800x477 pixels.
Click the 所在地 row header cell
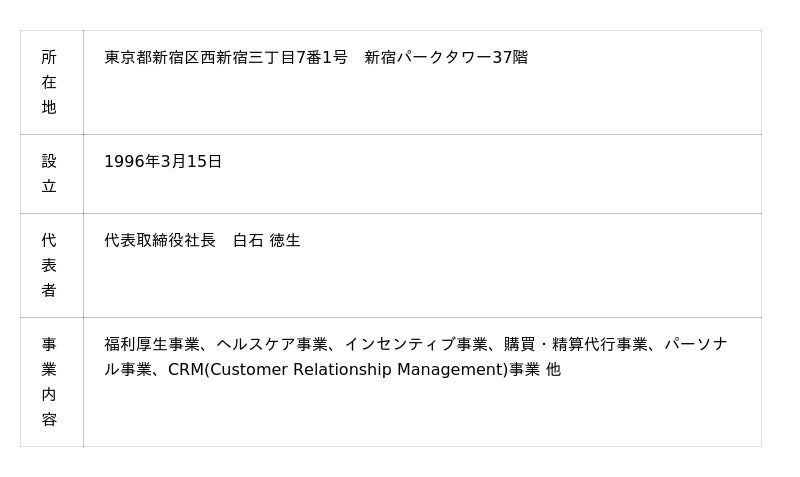(x=49, y=82)
